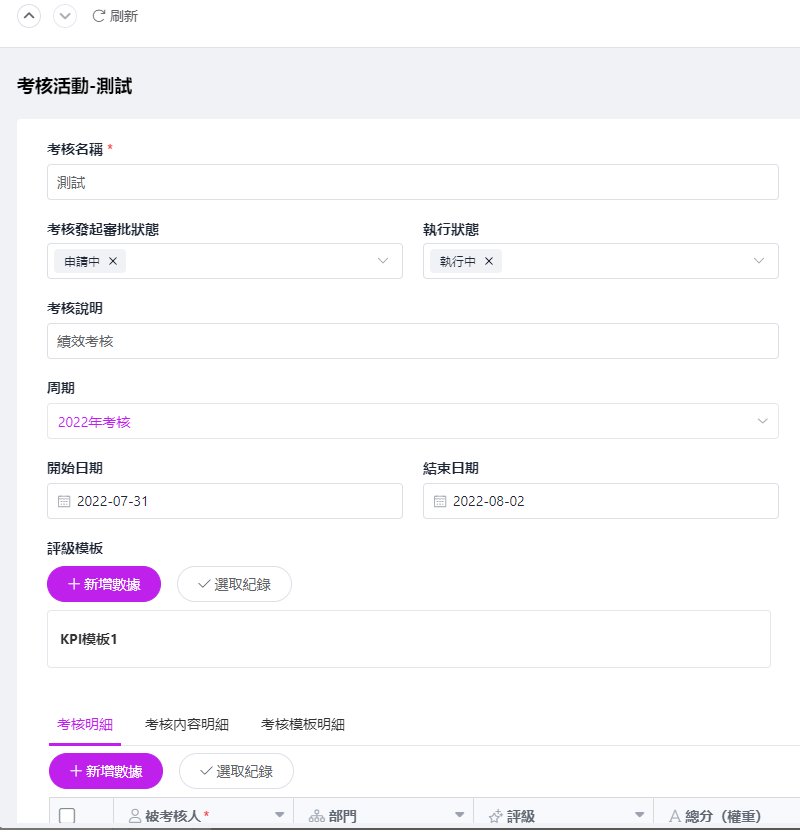Switch to the 考核內容明細 tab
Screen dimensions: 800x830
tap(187, 724)
